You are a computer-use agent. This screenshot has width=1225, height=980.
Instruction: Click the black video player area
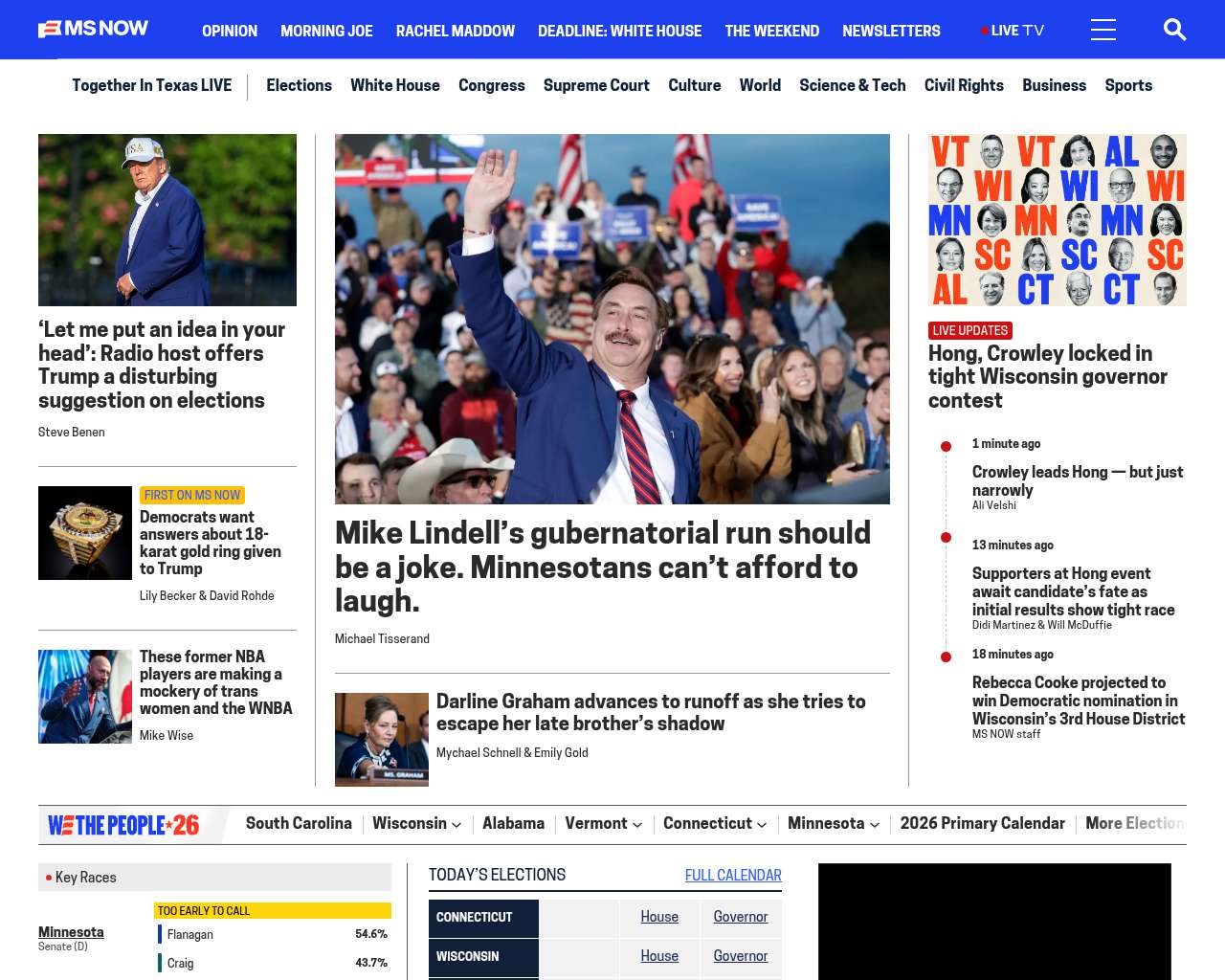point(994,922)
